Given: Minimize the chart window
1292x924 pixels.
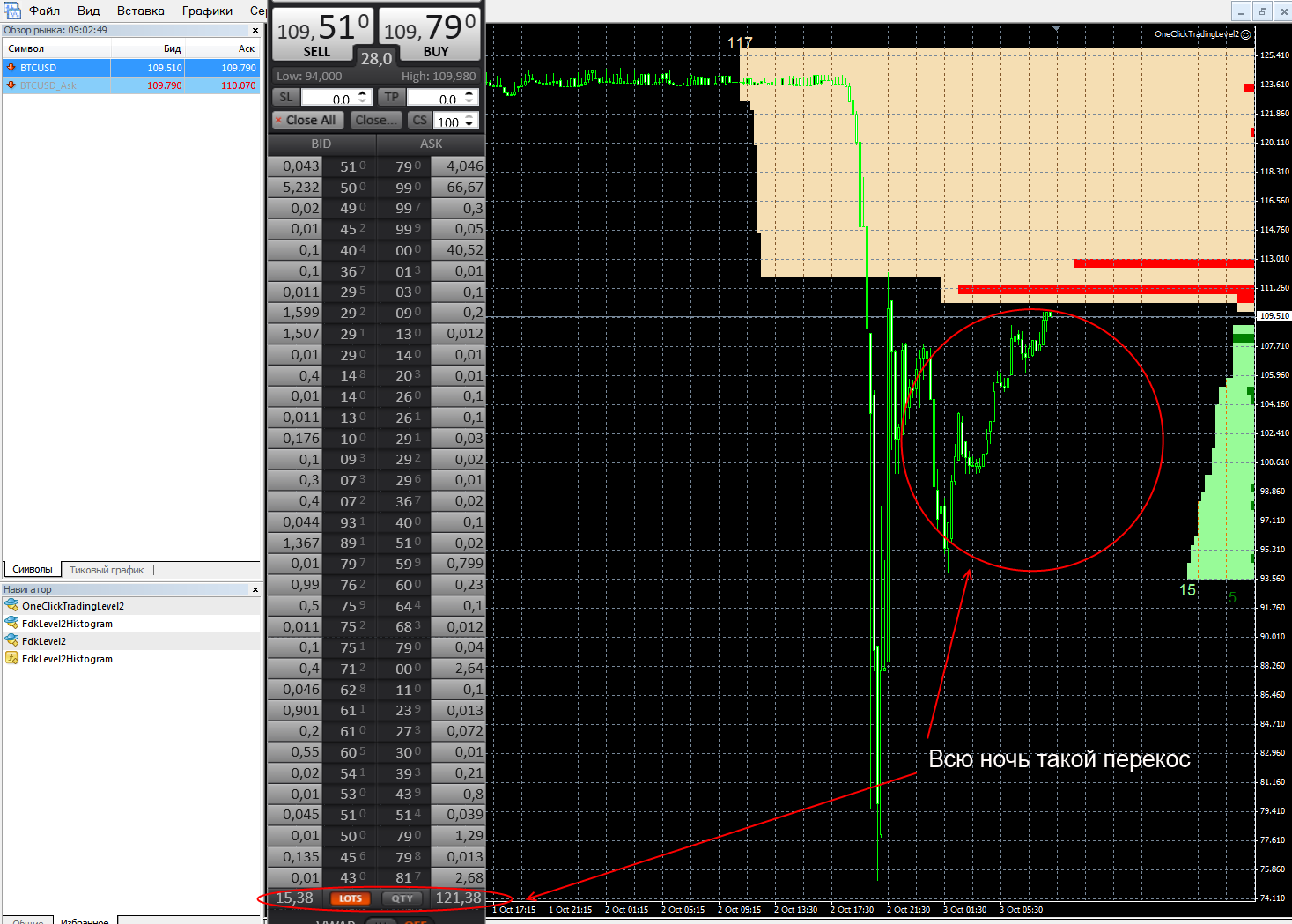Looking at the screenshot, I should click(1241, 11).
